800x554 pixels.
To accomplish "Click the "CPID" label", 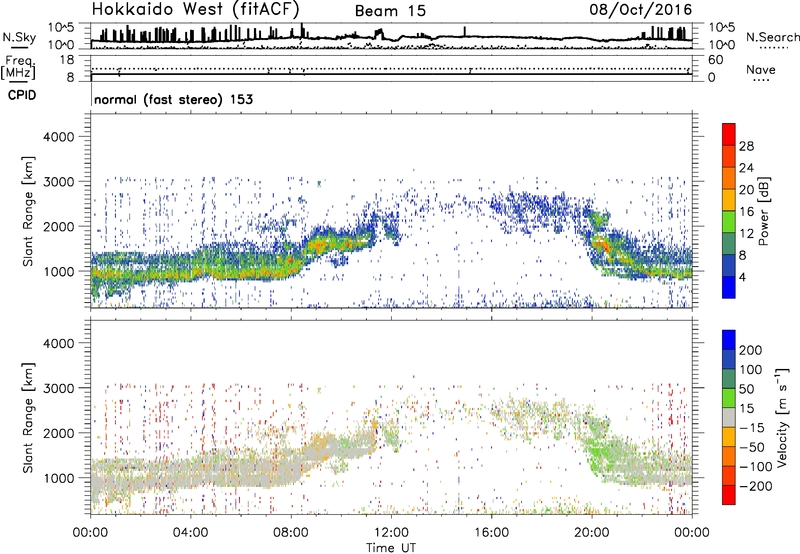I will [22, 95].
